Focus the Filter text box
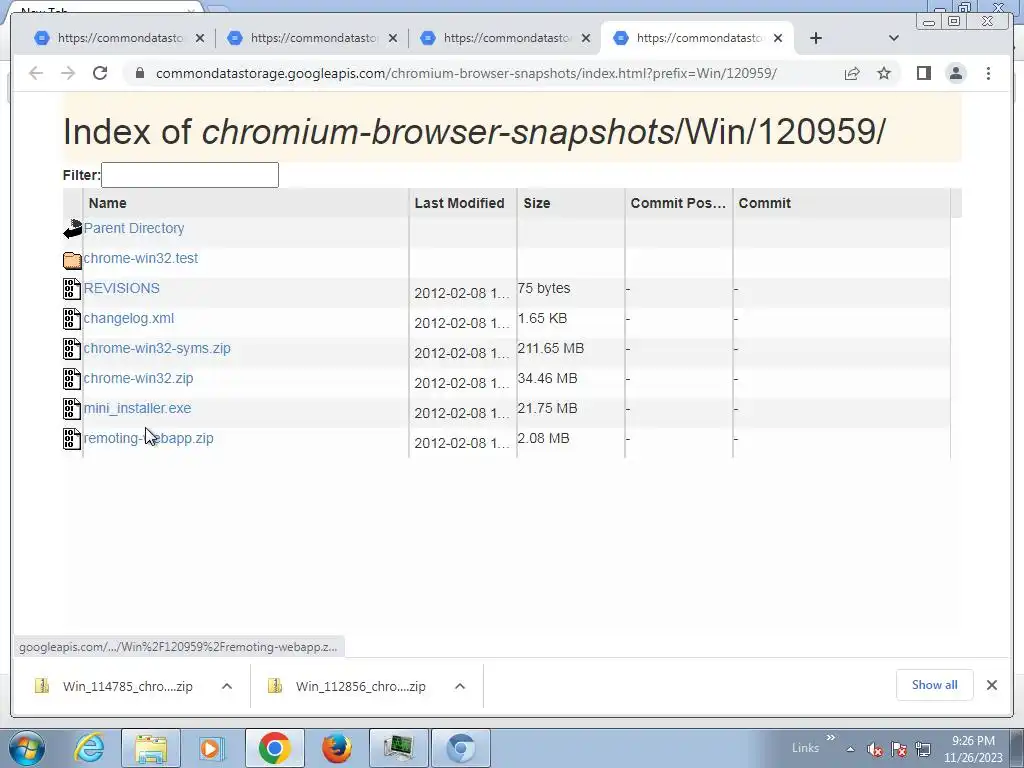Screen dimensions: 1024x768 pos(189,175)
